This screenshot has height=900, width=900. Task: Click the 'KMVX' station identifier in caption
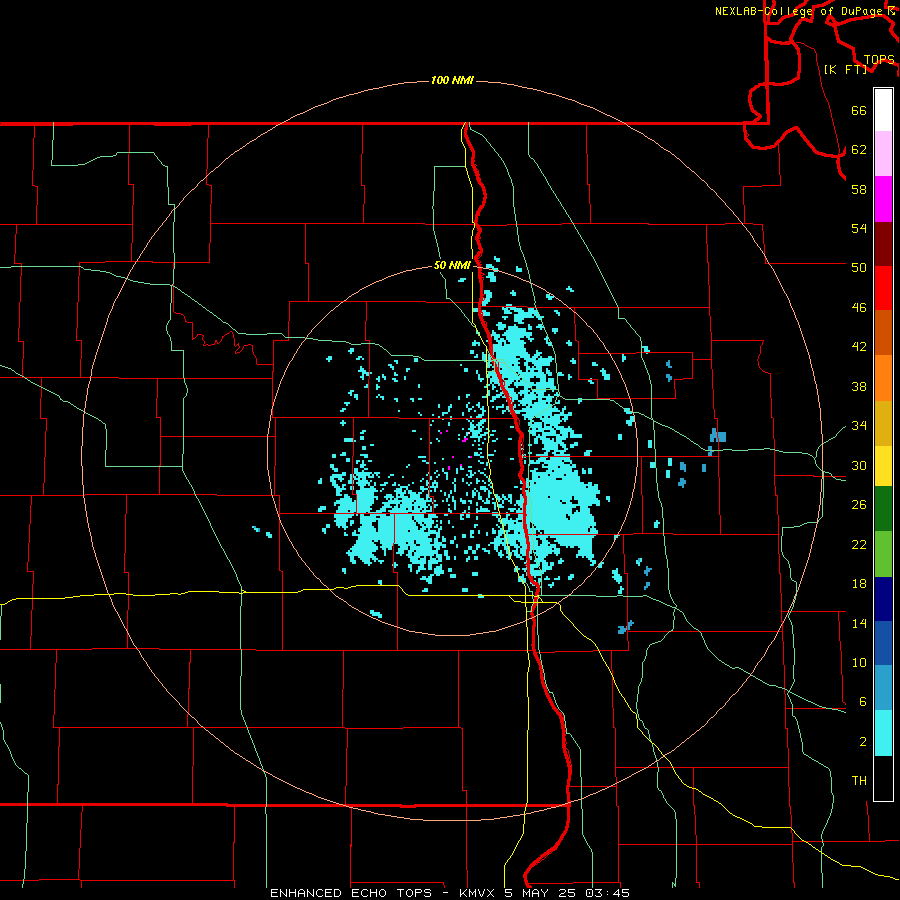point(476,893)
